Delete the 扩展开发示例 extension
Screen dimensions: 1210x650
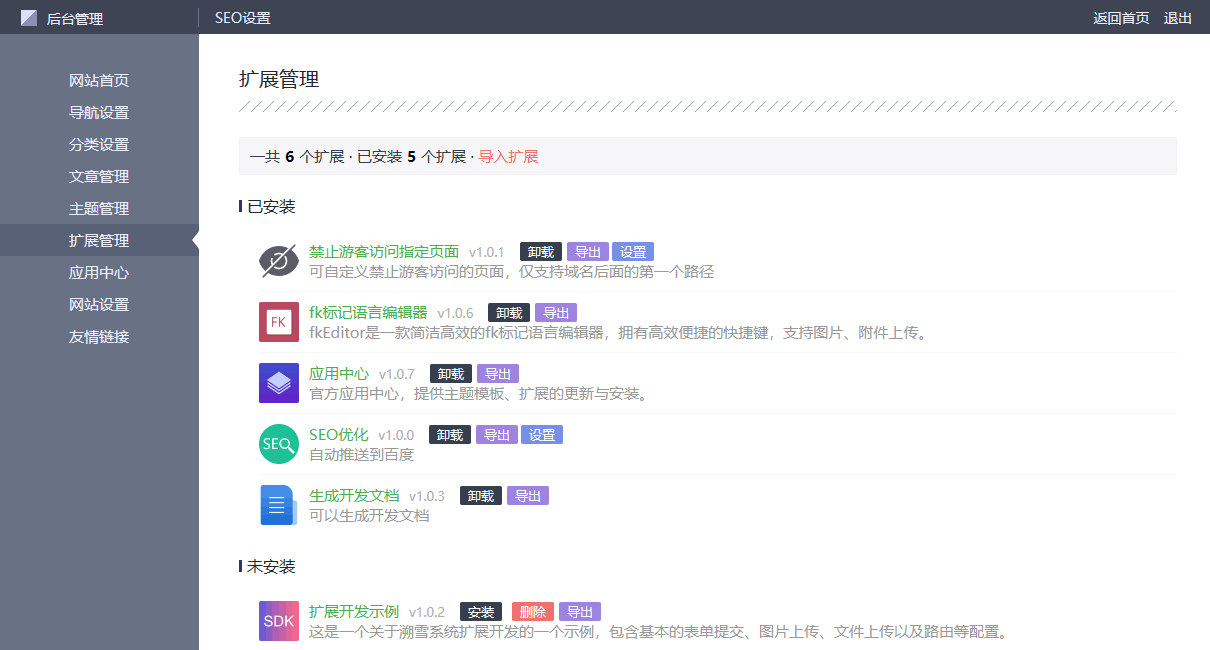pos(533,612)
